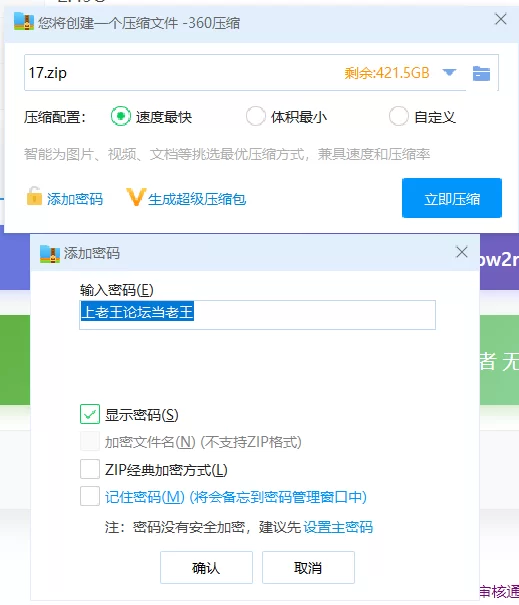
Task: Open the browse folder icon beside 17.zip
Action: 481,73
